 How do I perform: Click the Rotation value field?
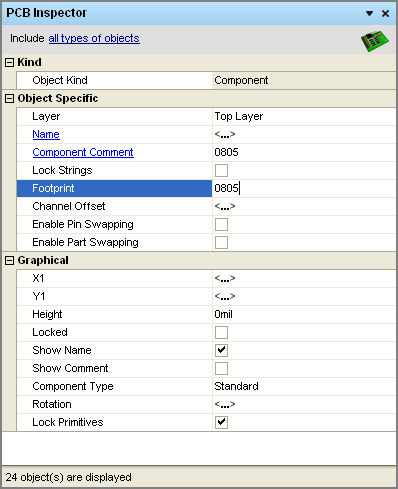pyautogui.click(x=304, y=404)
